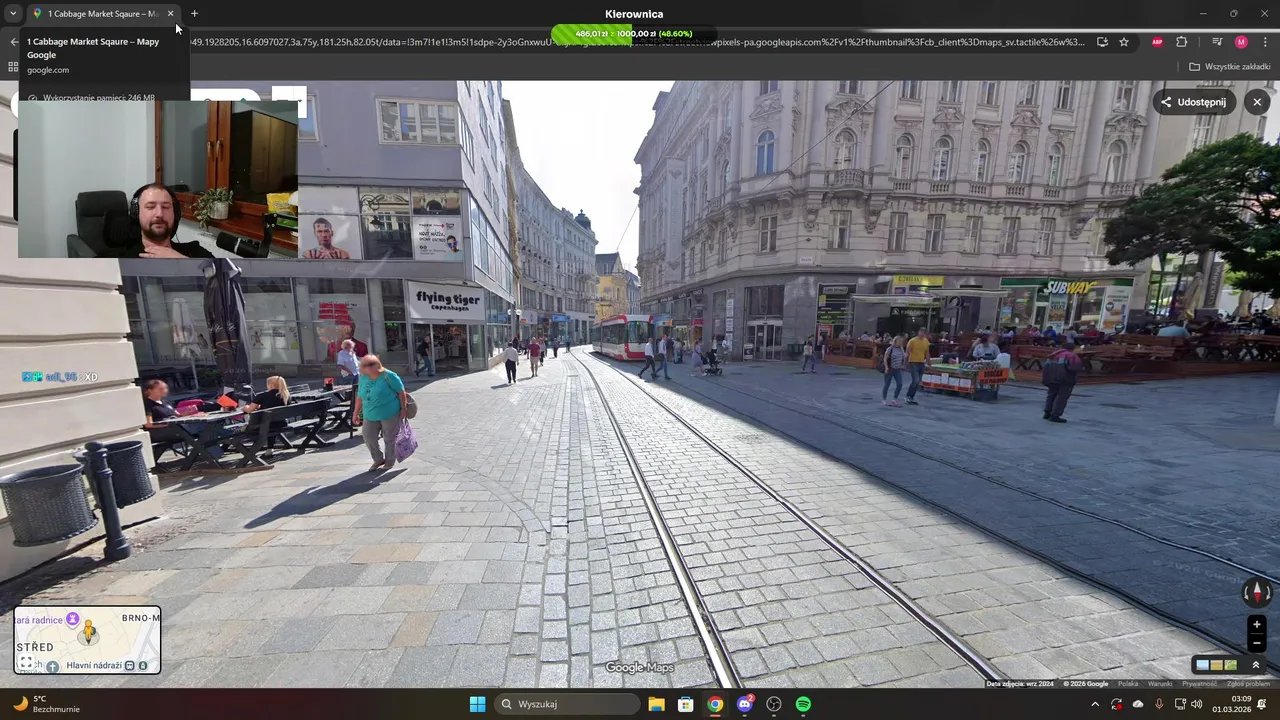Zoom in with the plus button
Image resolution: width=1280 pixels, height=720 pixels.
[1257, 625]
